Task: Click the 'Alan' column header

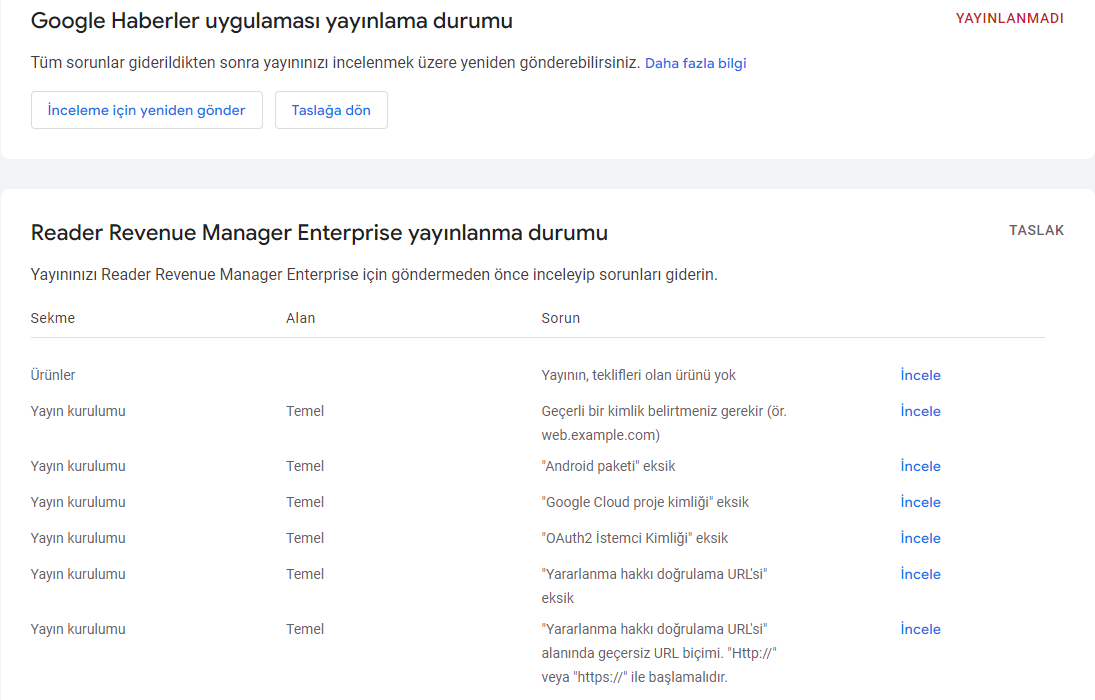Action: (x=300, y=318)
